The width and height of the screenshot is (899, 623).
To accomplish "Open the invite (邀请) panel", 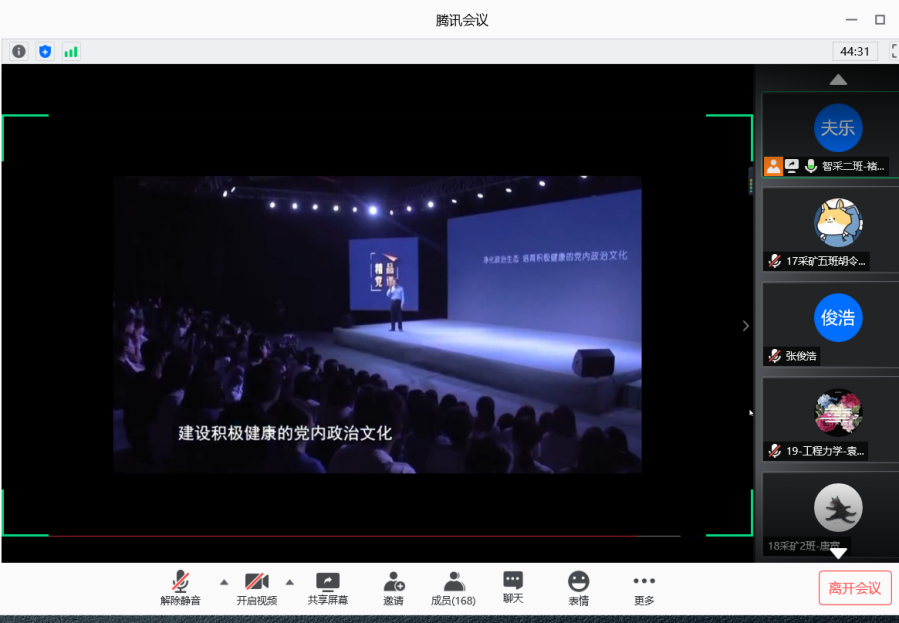I will coord(393,588).
